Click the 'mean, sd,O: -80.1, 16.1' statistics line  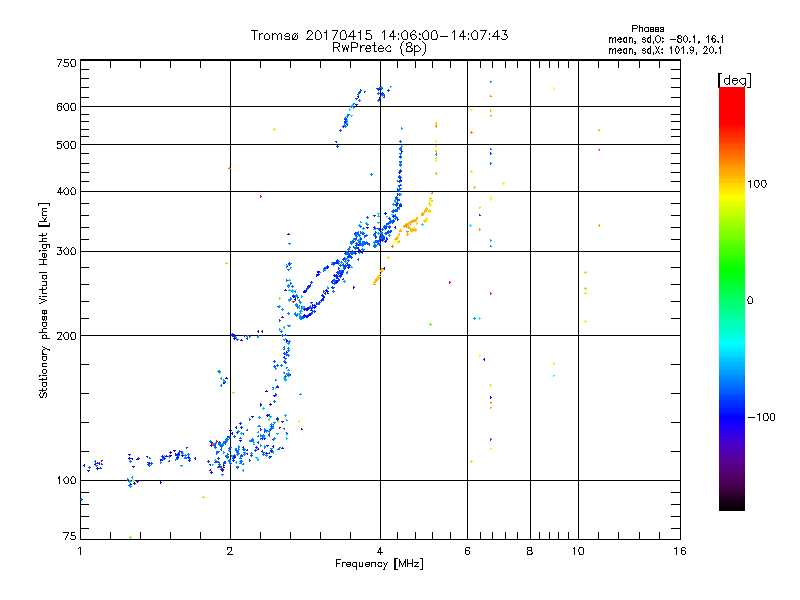666,39
